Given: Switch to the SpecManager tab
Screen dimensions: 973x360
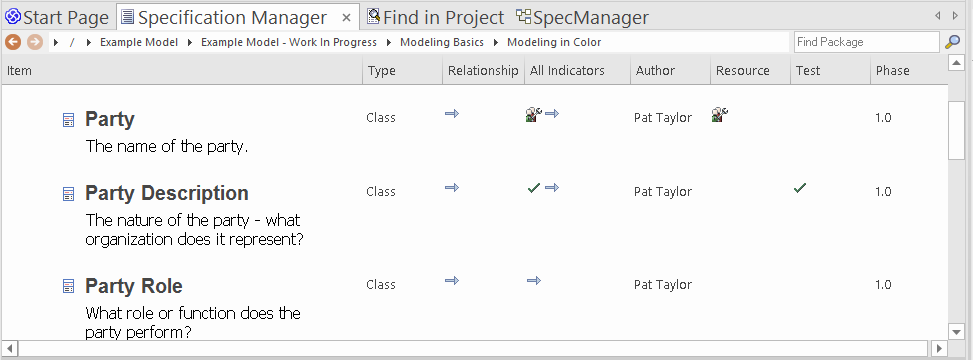Looking at the screenshot, I should (x=583, y=17).
